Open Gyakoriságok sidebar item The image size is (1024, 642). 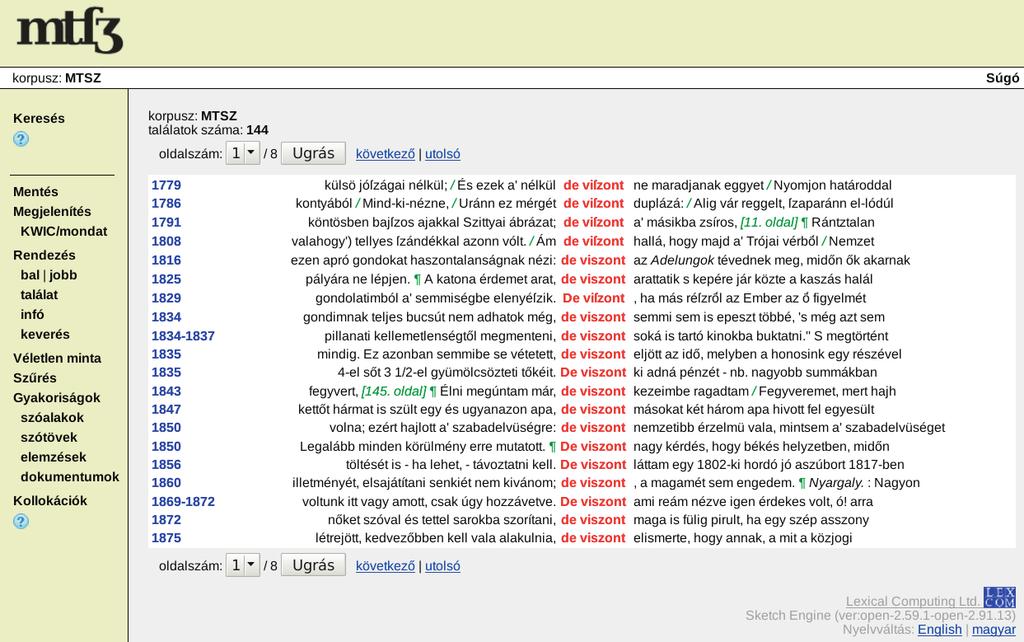pos(57,398)
